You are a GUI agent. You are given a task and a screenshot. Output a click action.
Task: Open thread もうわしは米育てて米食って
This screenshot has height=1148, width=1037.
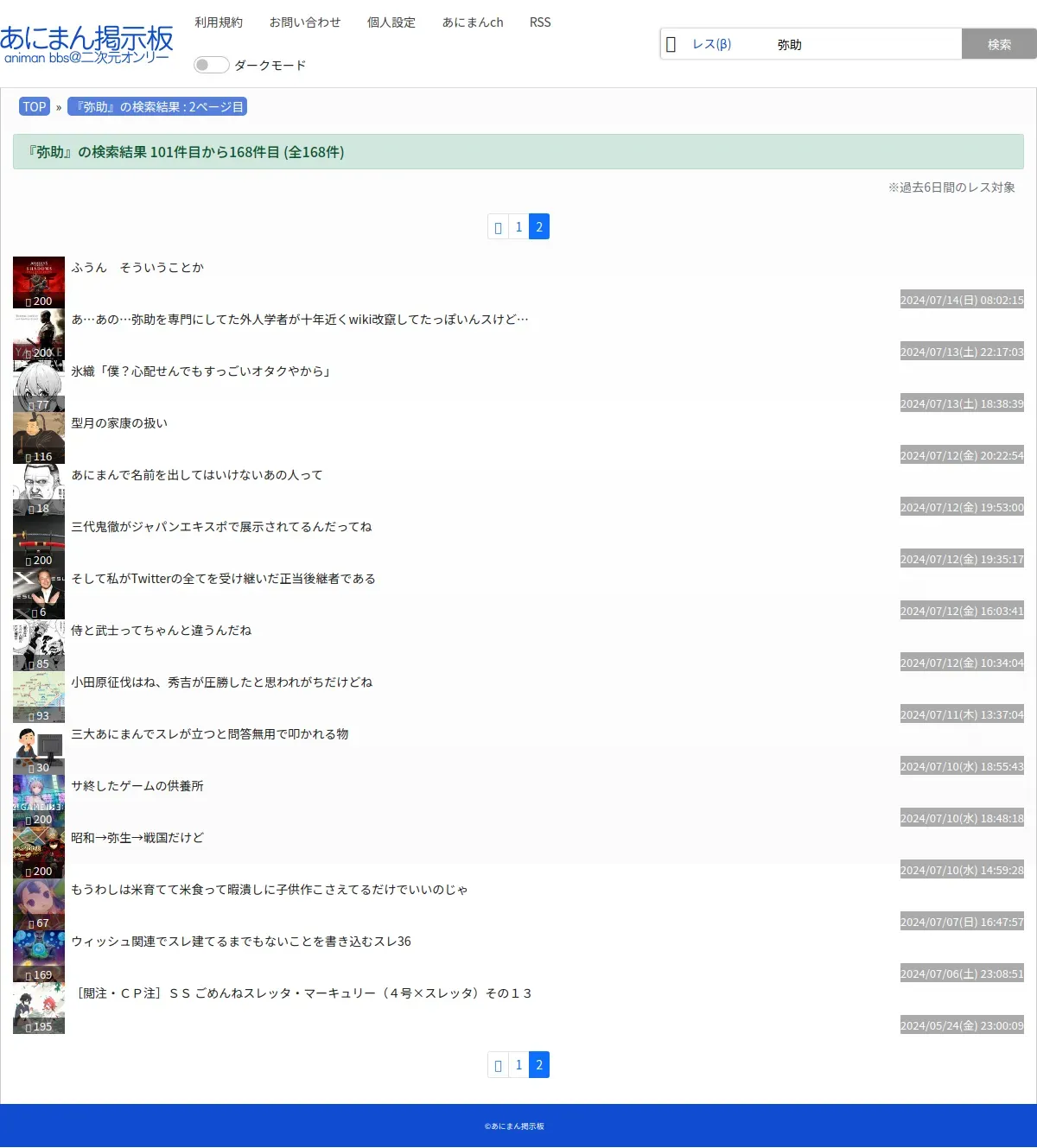pyautogui.click(x=270, y=890)
